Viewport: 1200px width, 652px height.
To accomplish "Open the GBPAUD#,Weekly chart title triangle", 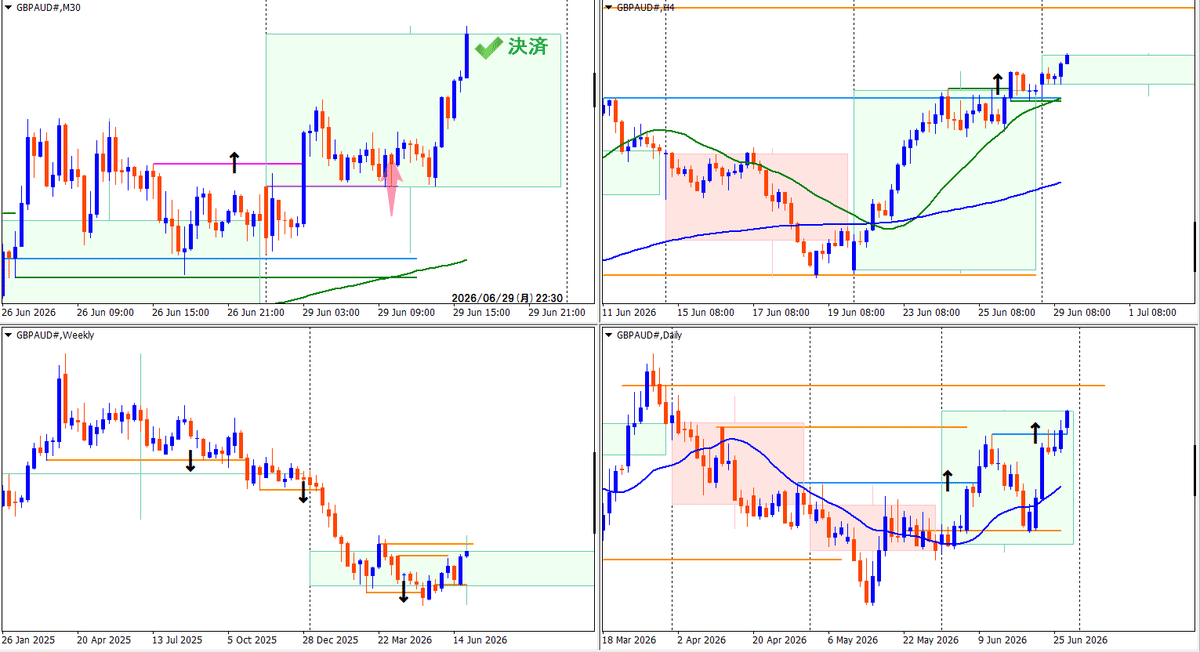I will pyautogui.click(x=8, y=335).
